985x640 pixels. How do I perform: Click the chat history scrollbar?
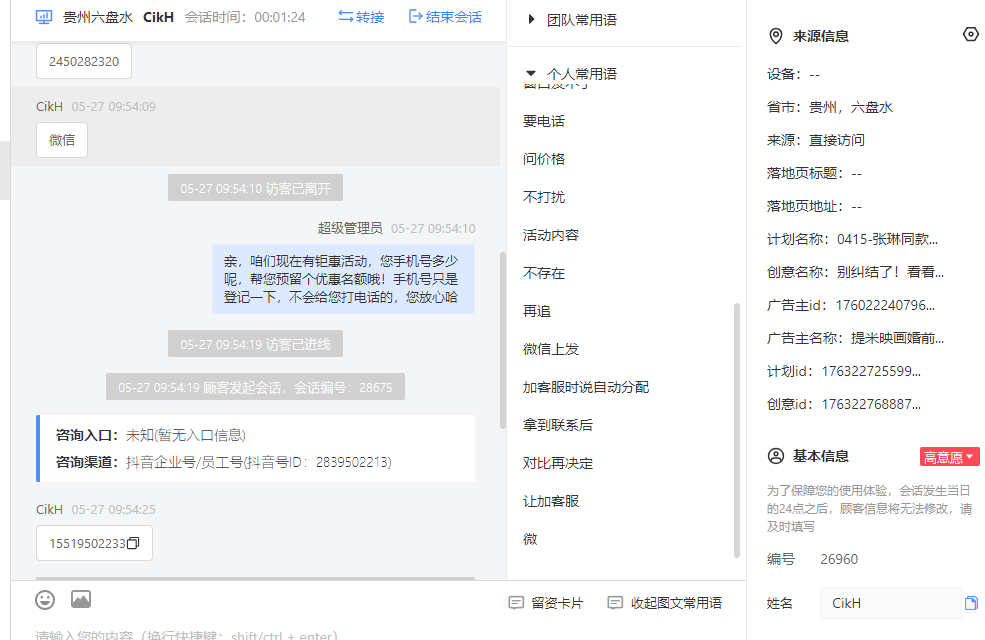click(x=503, y=340)
